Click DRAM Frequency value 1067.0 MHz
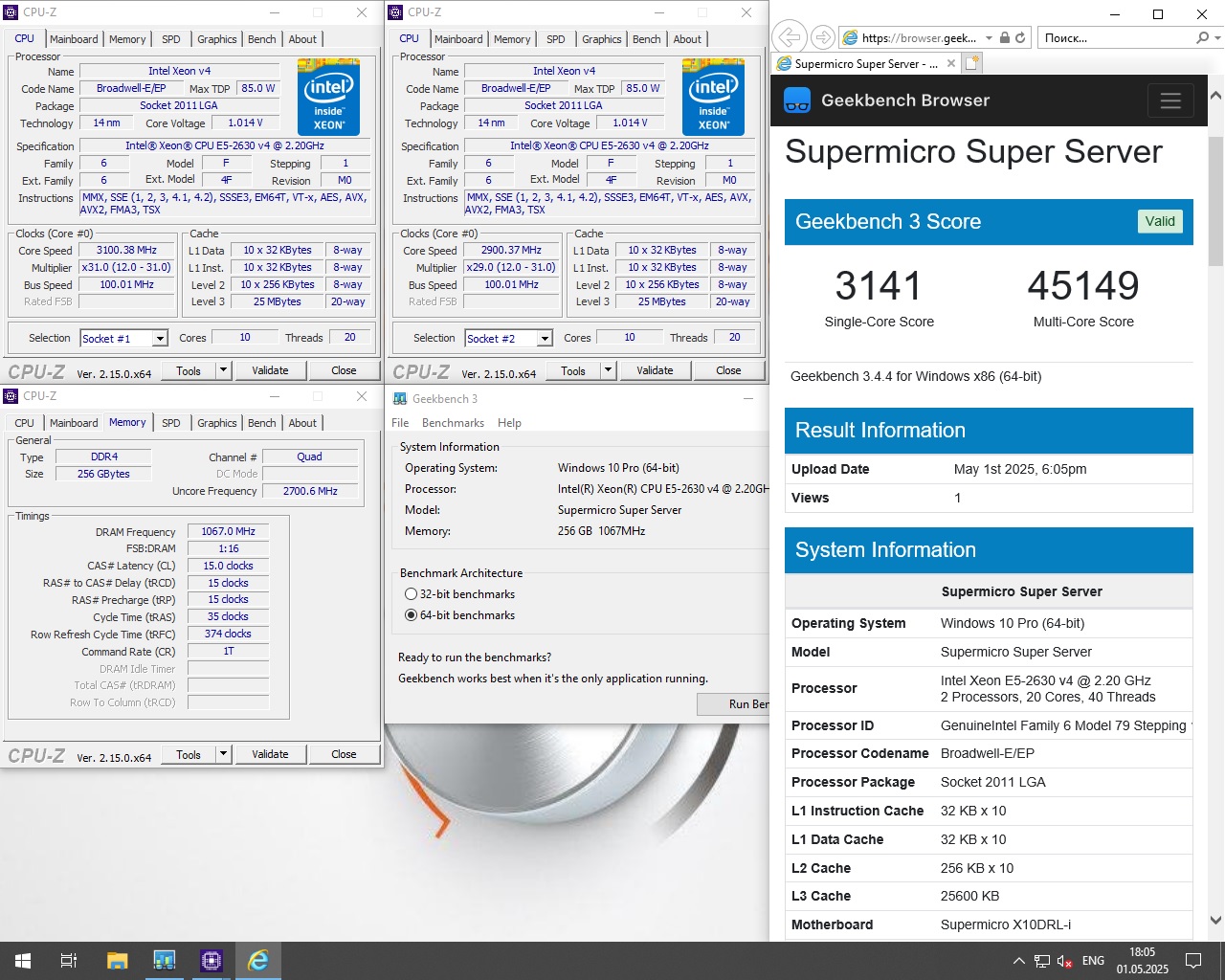The image size is (1225, 980). [x=229, y=531]
